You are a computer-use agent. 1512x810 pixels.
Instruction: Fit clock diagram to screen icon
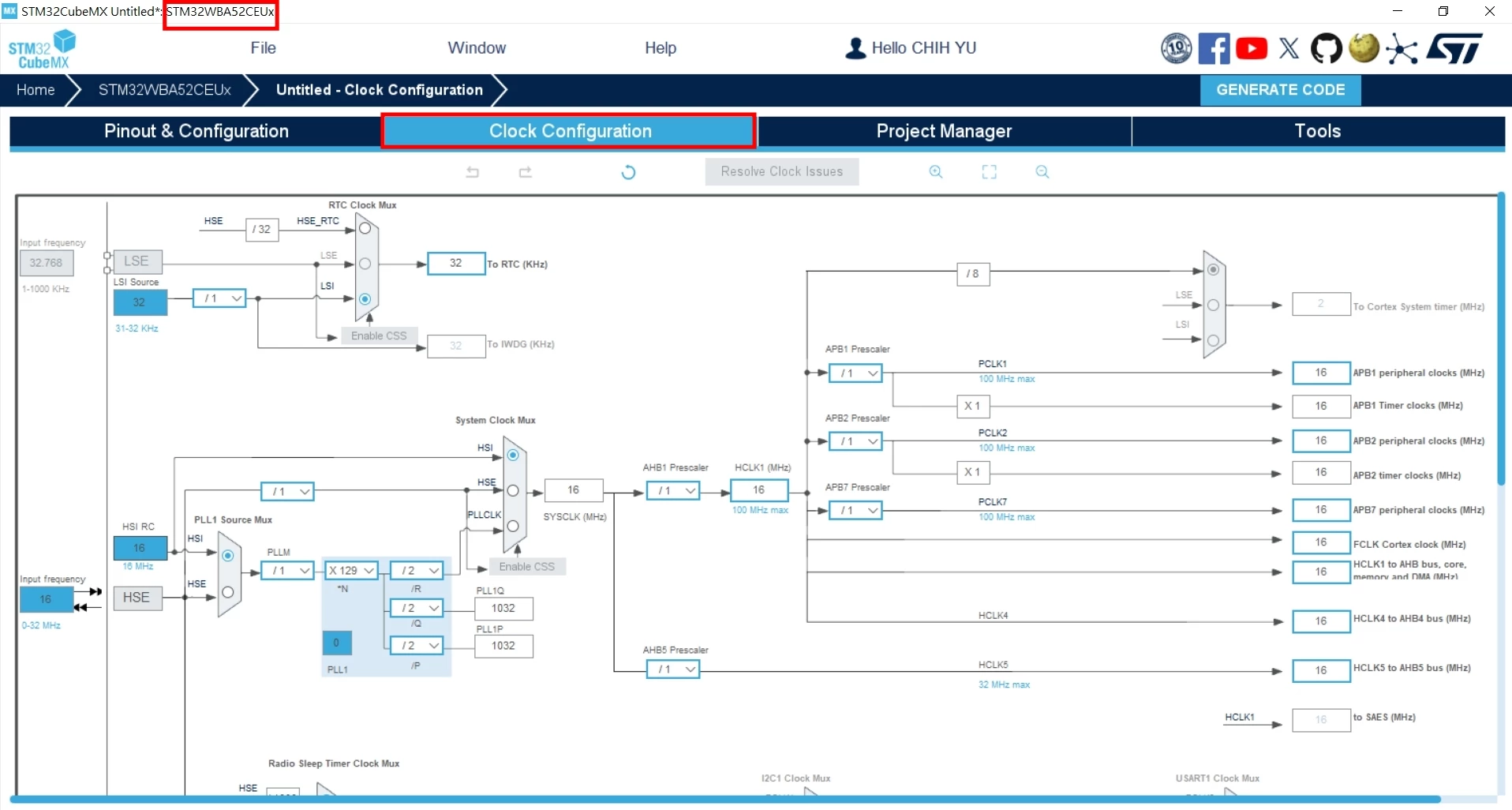[x=989, y=172]
